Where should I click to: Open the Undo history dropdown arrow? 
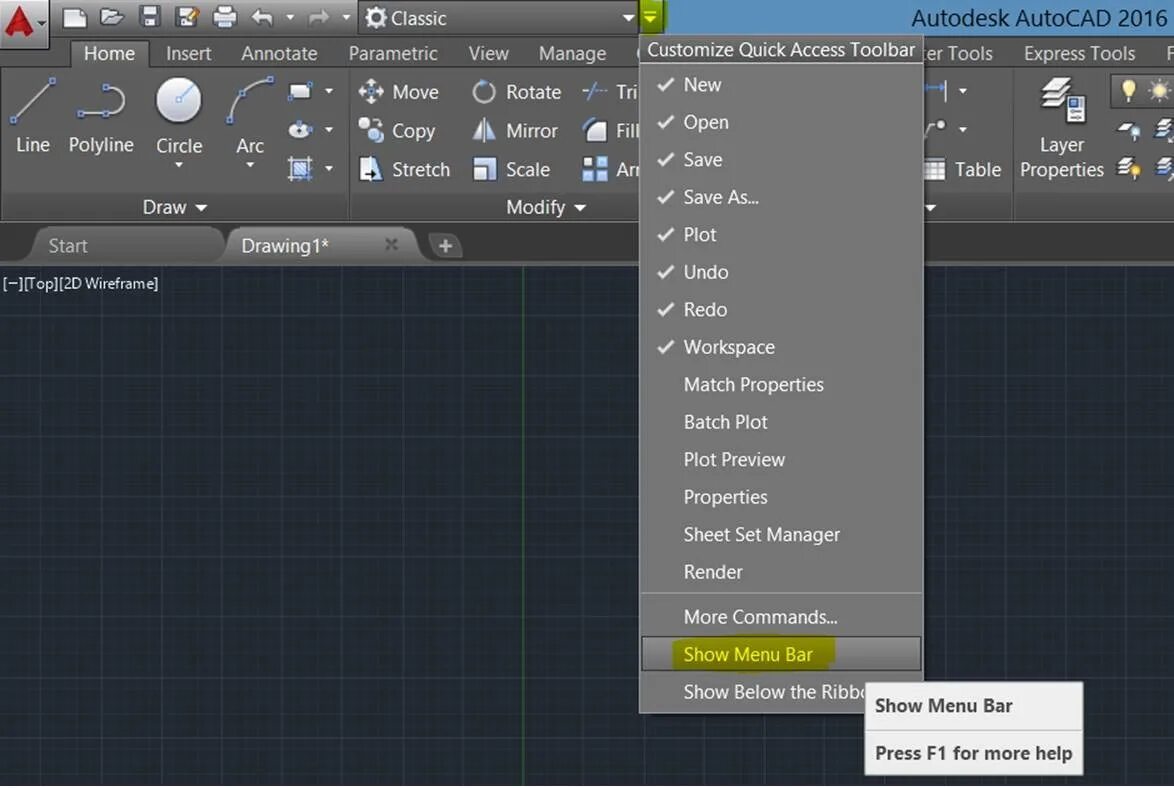290,17
